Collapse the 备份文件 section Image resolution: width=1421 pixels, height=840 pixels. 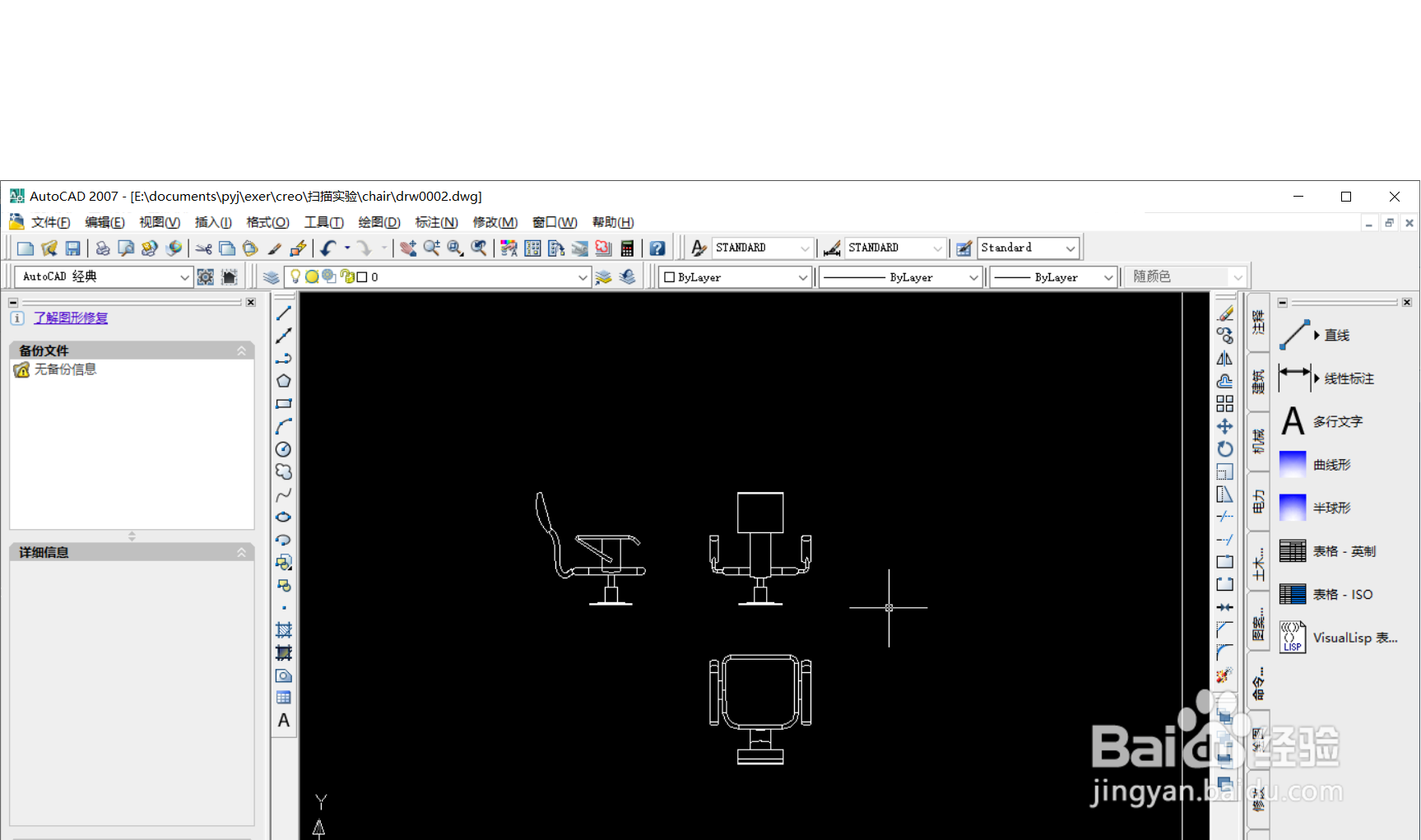tap(241, 350)
